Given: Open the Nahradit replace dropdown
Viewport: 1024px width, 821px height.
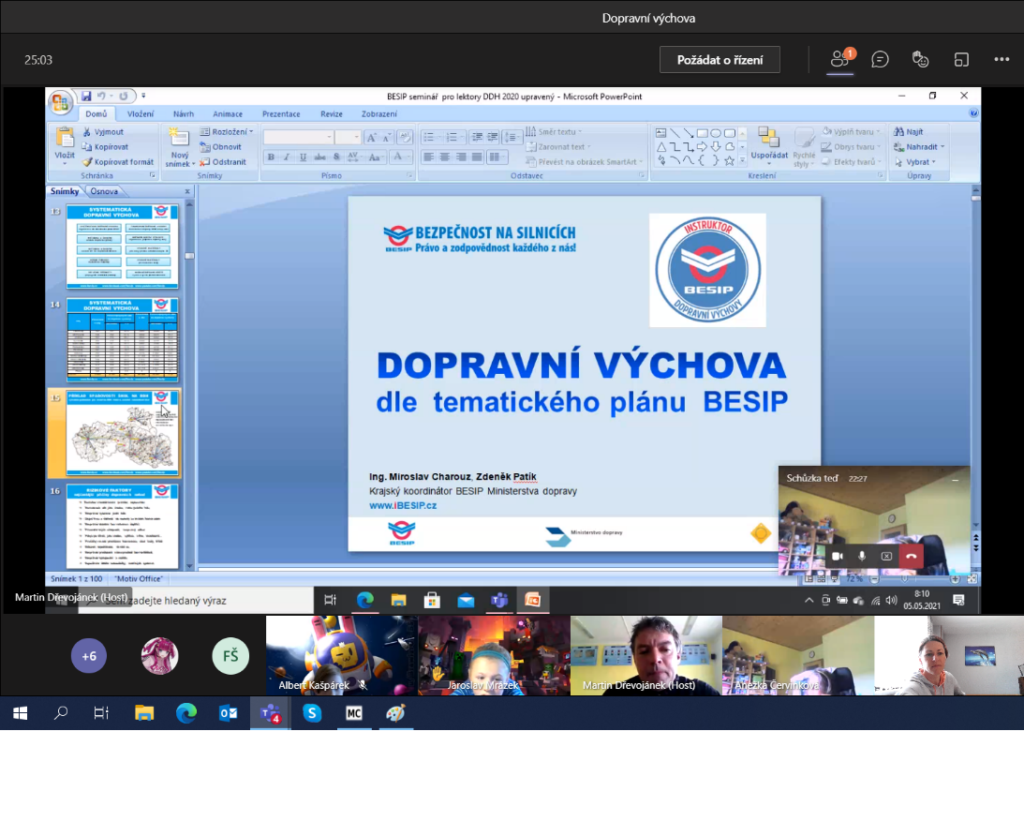Looking at the screenshot, I should [919, 147].
